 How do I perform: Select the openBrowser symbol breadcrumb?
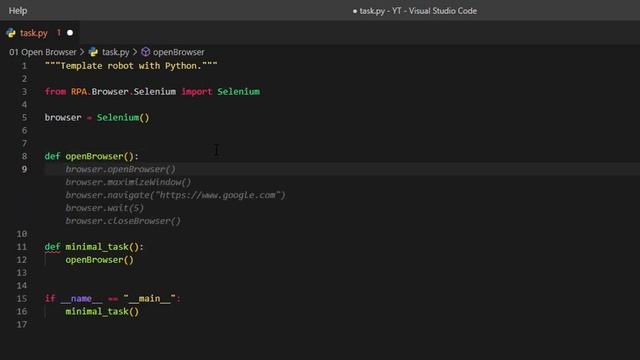[x=178, y=52]
